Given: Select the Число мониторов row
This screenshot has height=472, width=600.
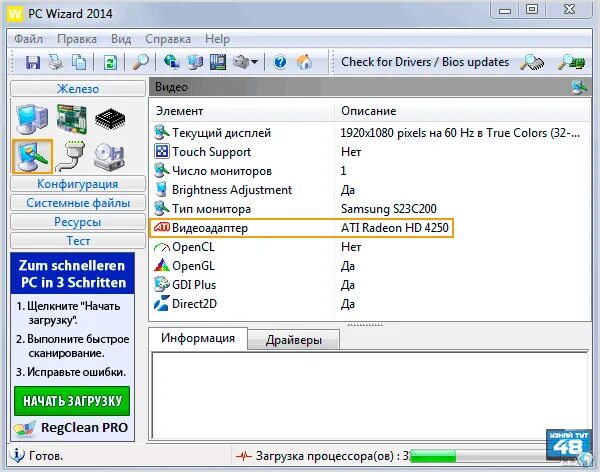Looking at the screenshot, I should point(370,171).
